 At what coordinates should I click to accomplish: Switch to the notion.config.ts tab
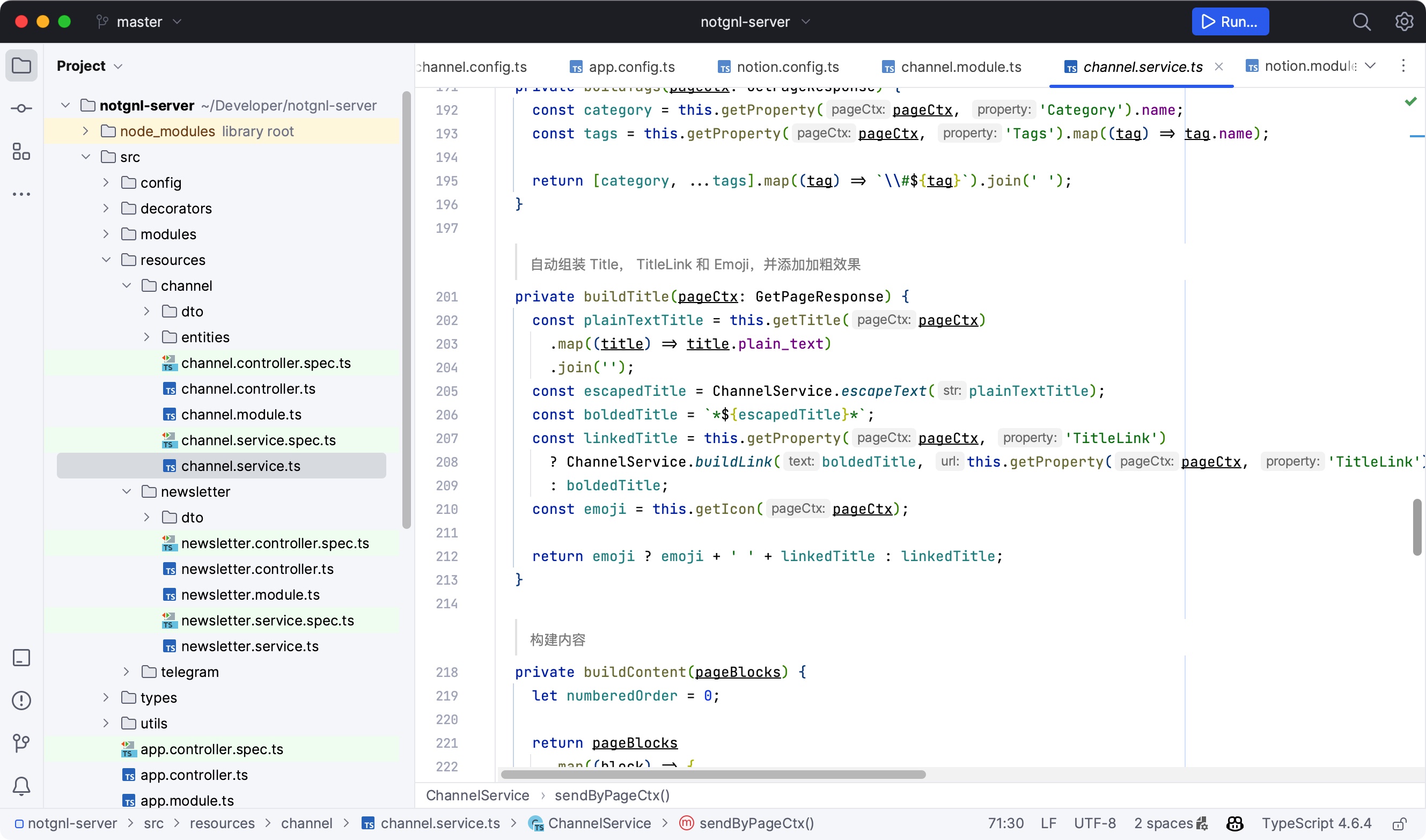[x=779, y=67]
